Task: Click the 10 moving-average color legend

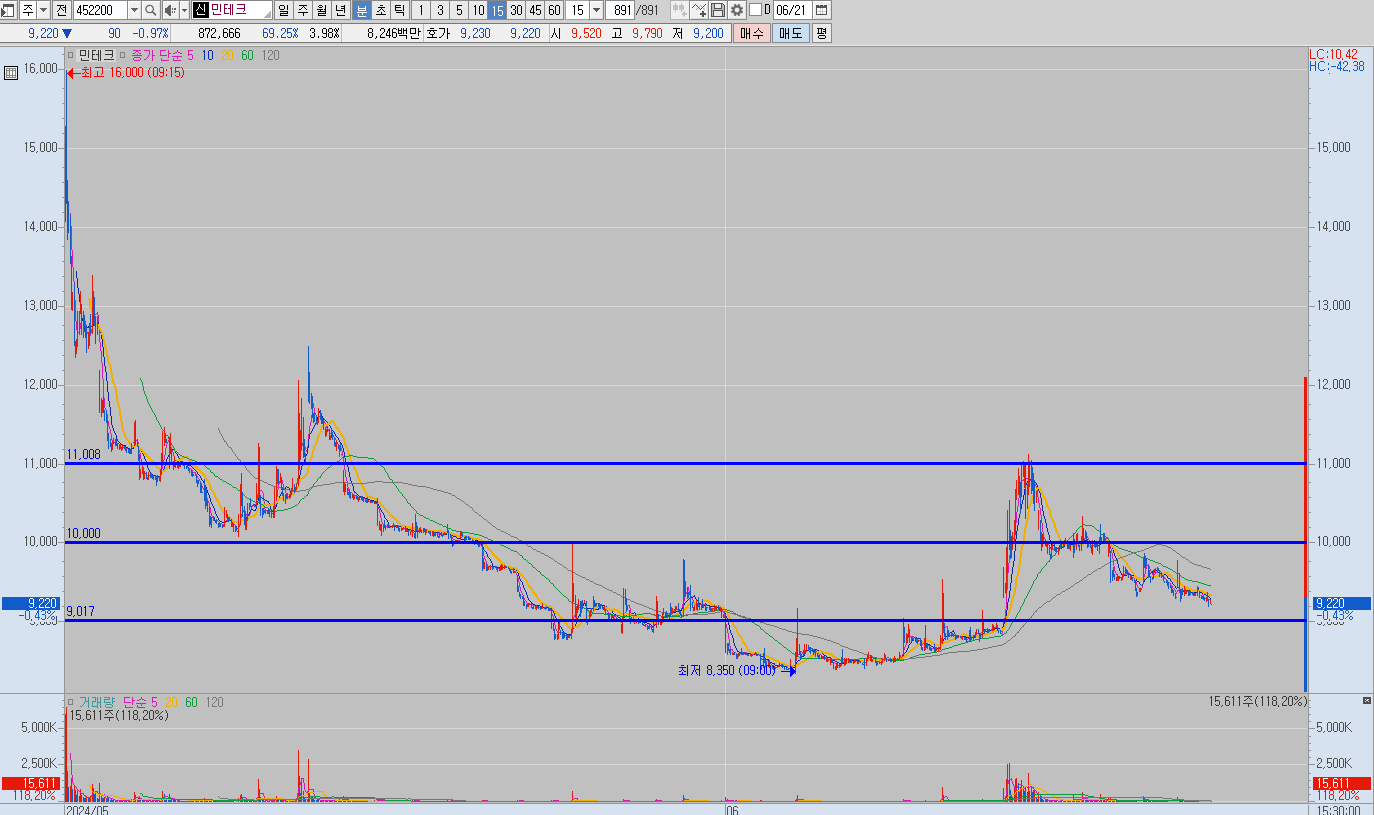Action: [x=207, y=55]
